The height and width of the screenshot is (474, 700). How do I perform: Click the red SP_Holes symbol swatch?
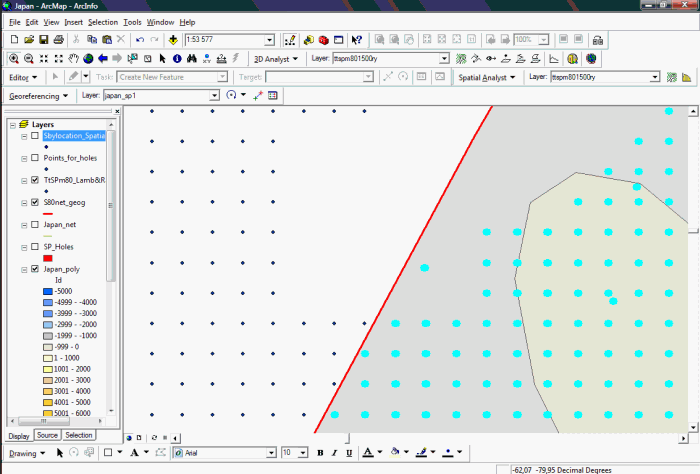[47, 258]
